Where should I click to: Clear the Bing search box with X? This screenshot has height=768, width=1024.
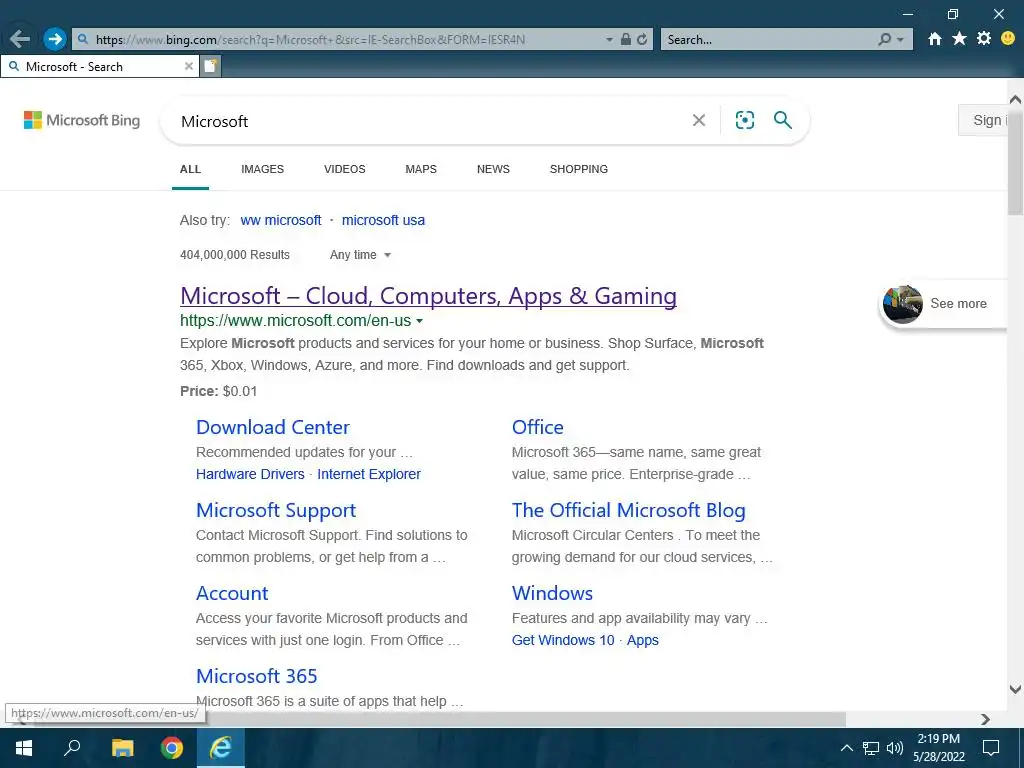click(699, 120)
